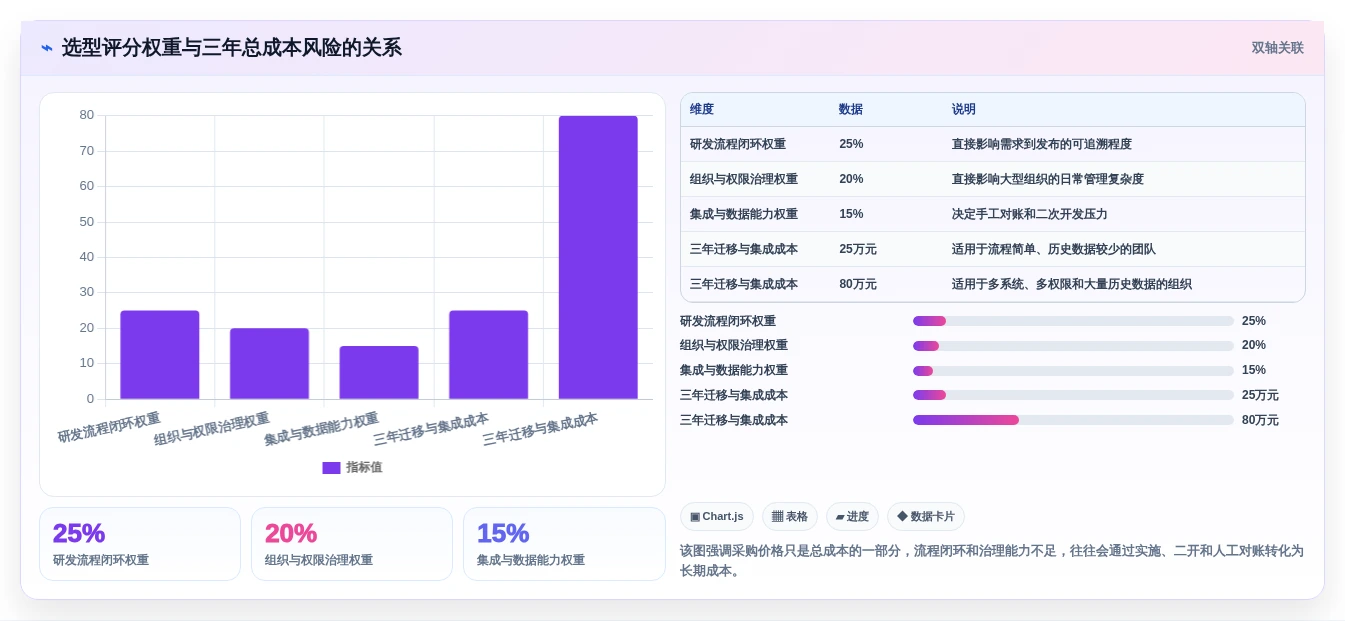Click the 维度 table column header
Image resolution: width=1345 pixels, height=621 pixels.
[x=702, y=109]
